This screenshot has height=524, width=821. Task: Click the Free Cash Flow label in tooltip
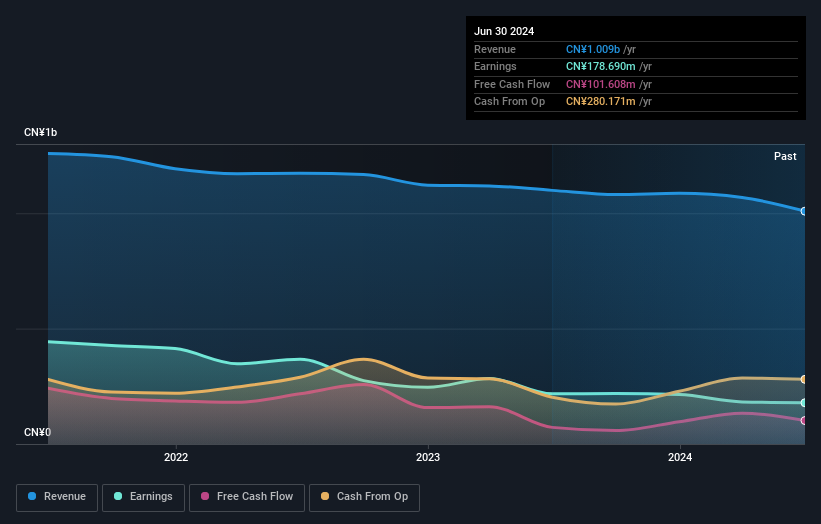click(x=512, y=84)
